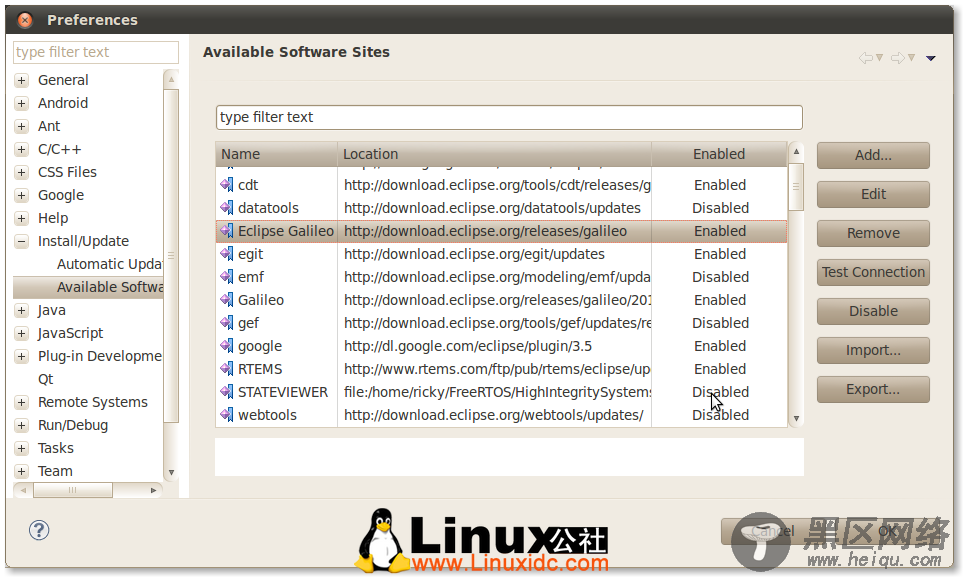Click the Disable button
This screenshot has width=963, height=577.
tap(873, 312)
